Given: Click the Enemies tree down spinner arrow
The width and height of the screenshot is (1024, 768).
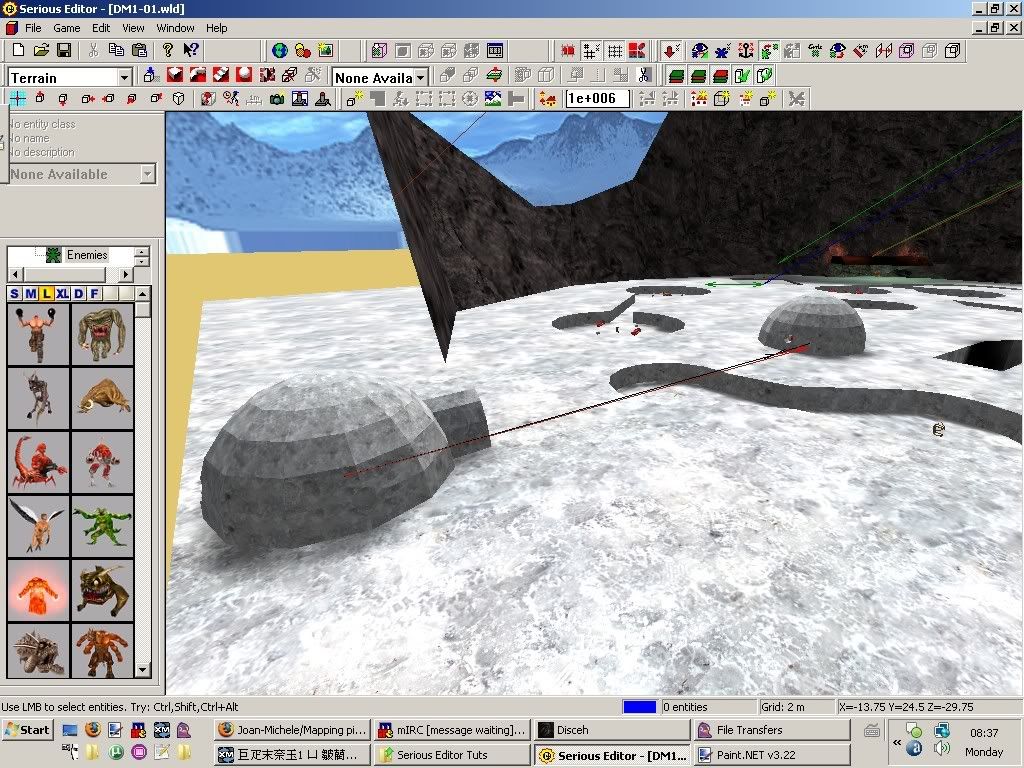Looking at the screenshot, I should tap(142, 260).
